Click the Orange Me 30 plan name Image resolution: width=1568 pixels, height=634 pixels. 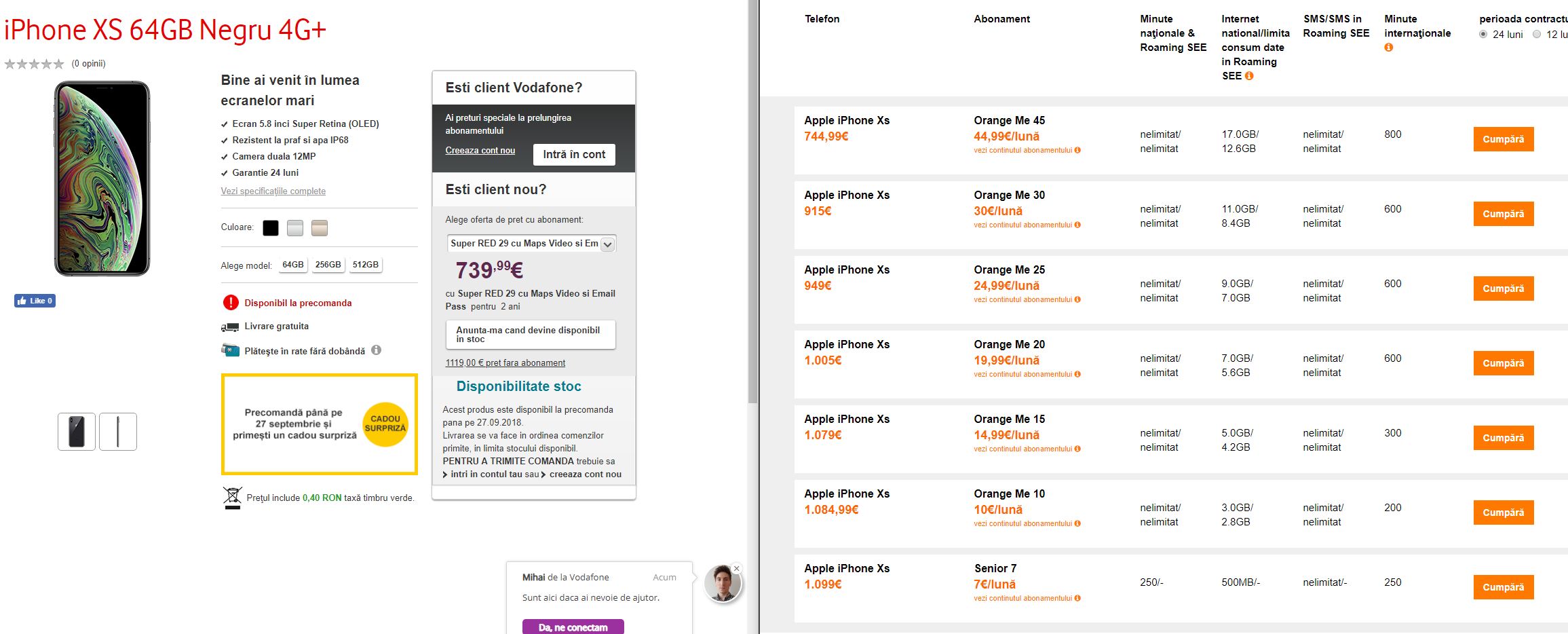point(1010,195)
